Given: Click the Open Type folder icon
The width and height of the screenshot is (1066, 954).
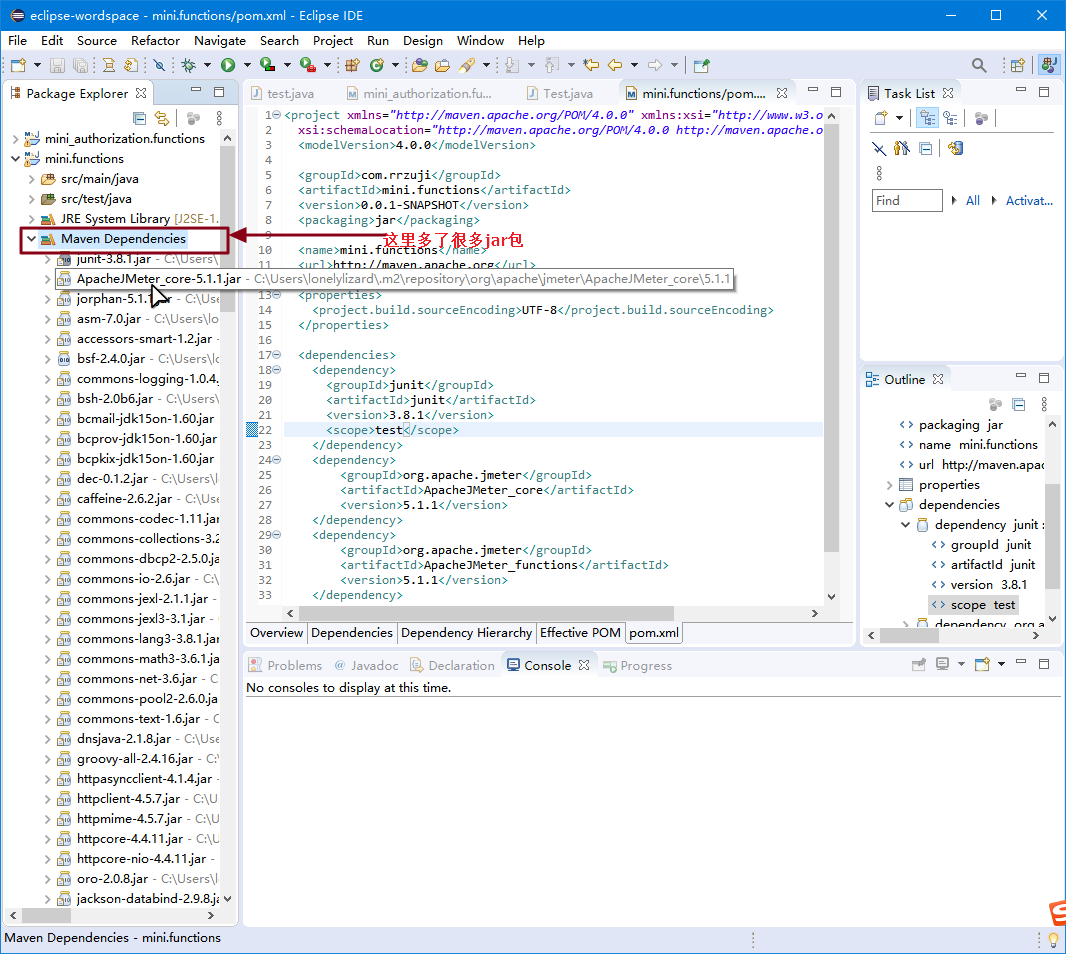Looking at the screenshot, I should pyautogui.click(x=419, y=65).
